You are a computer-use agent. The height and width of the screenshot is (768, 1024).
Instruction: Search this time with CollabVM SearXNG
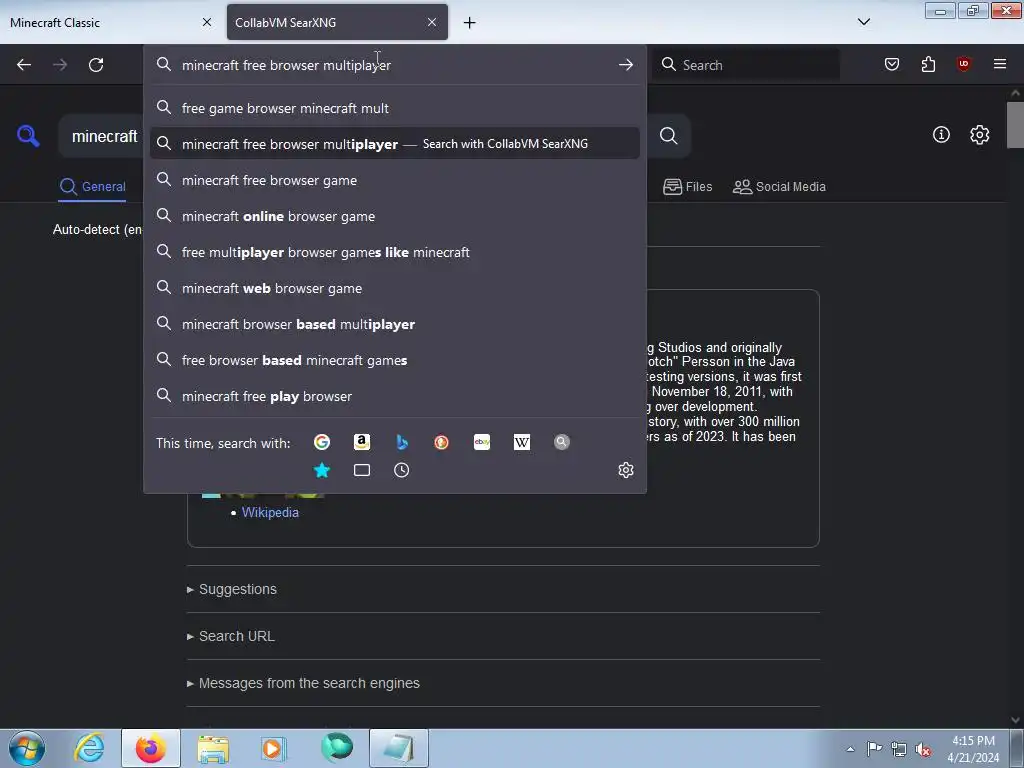(x=562, y=442)
